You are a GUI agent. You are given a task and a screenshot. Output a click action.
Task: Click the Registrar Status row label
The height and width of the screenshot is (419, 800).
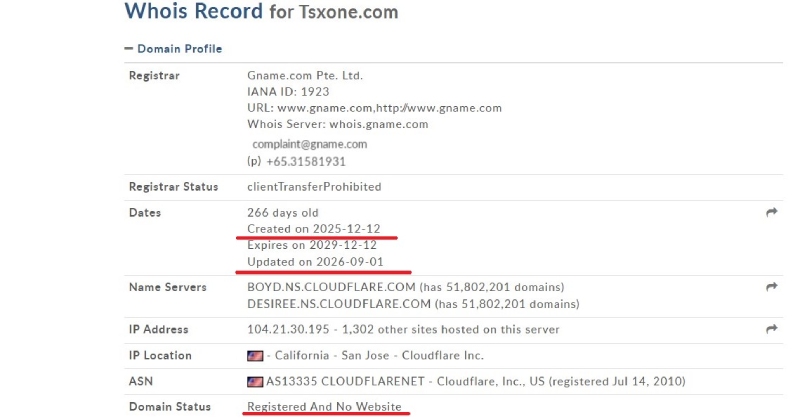[173, 187]
